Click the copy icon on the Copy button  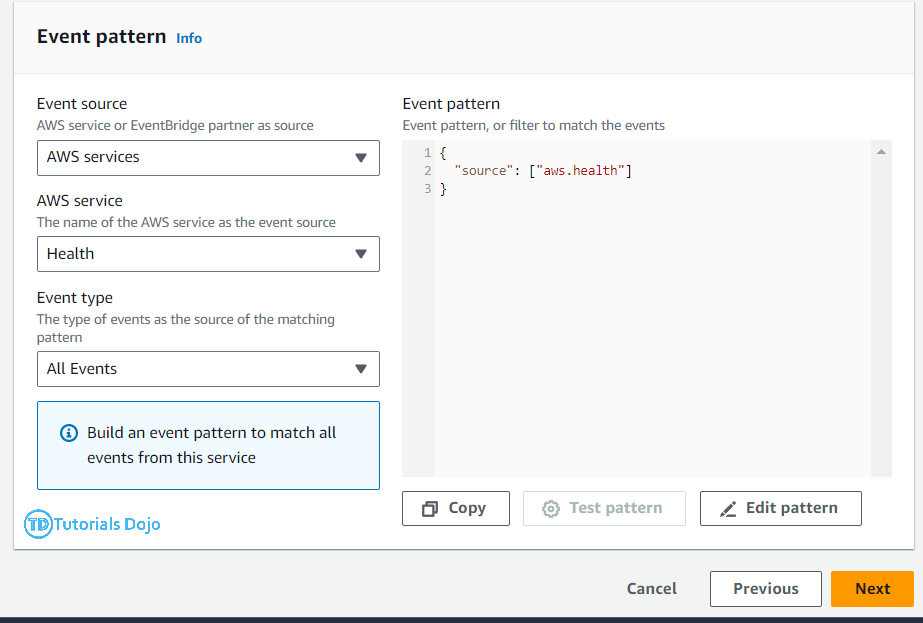coord(430,509)
